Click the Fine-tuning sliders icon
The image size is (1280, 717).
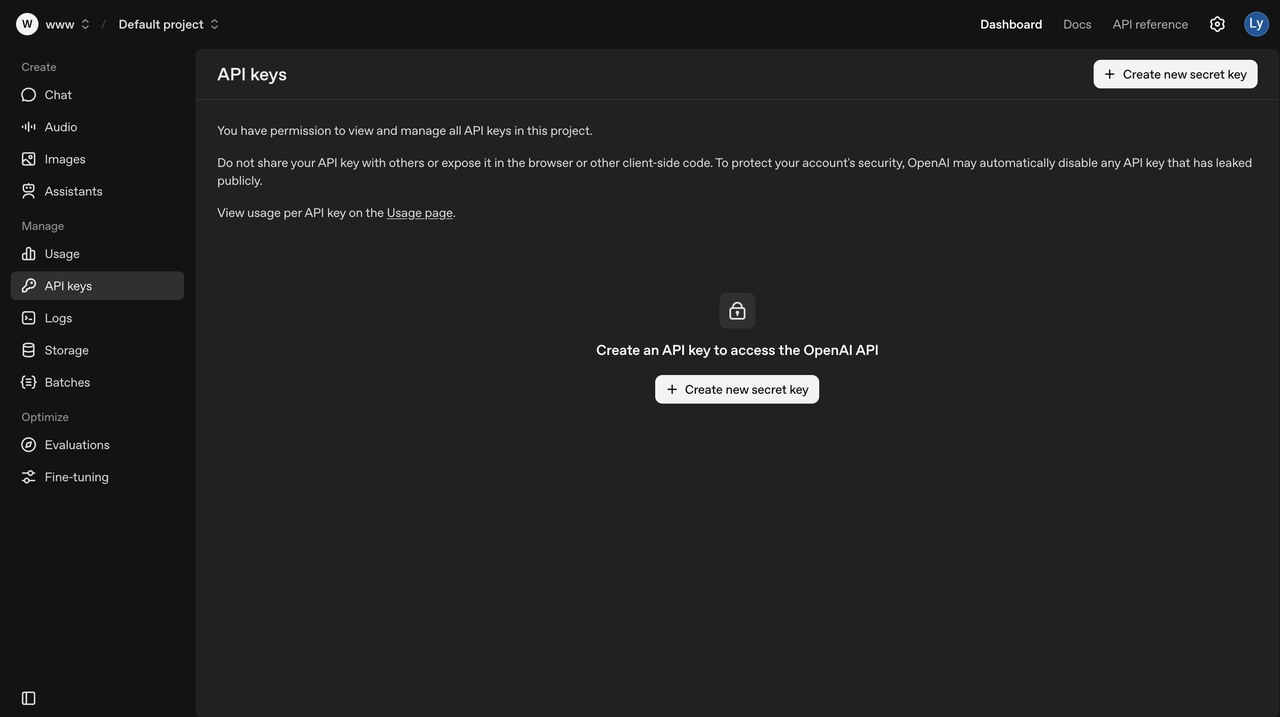pyautogui.click(x=29, y=477)
